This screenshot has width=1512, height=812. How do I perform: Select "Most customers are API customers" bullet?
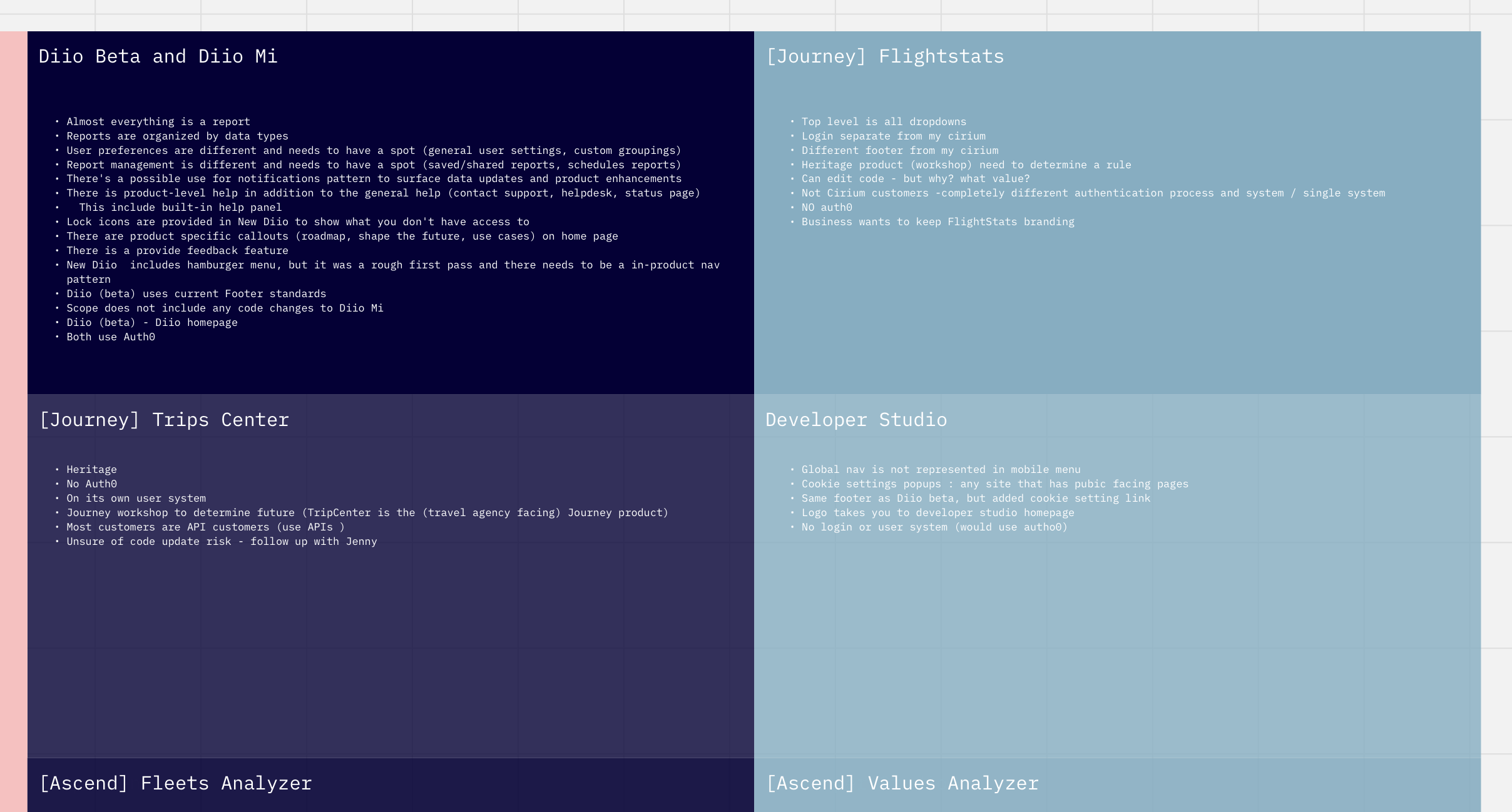205,527
